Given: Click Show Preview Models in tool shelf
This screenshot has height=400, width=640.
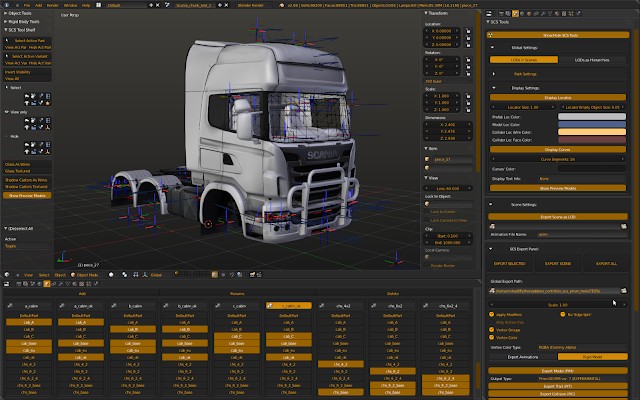Looking at the screenshot, I should 27,196.
